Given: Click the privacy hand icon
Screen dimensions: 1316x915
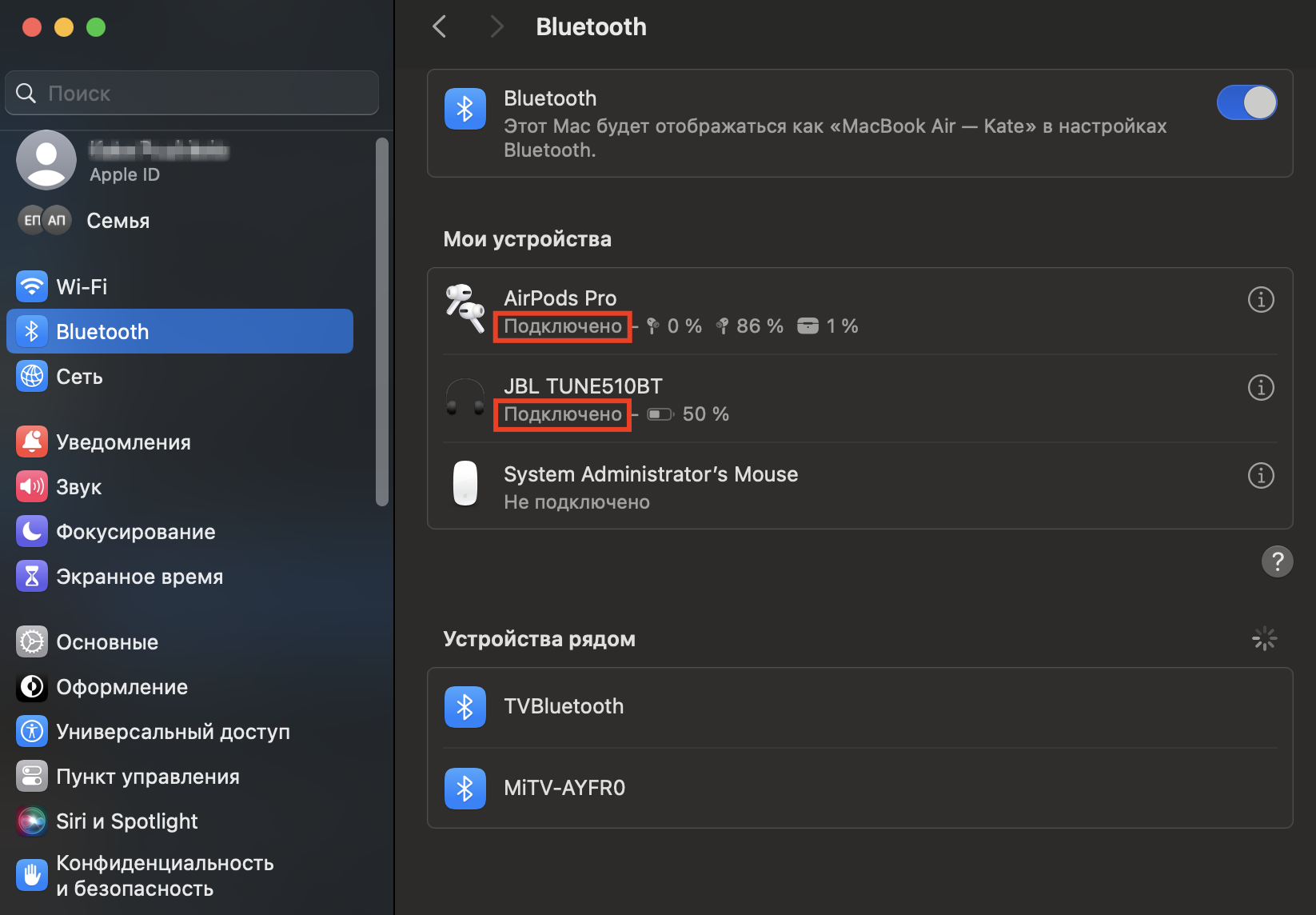Looking at the screenshot, I should pyautogui.click(x=32, y=875).
